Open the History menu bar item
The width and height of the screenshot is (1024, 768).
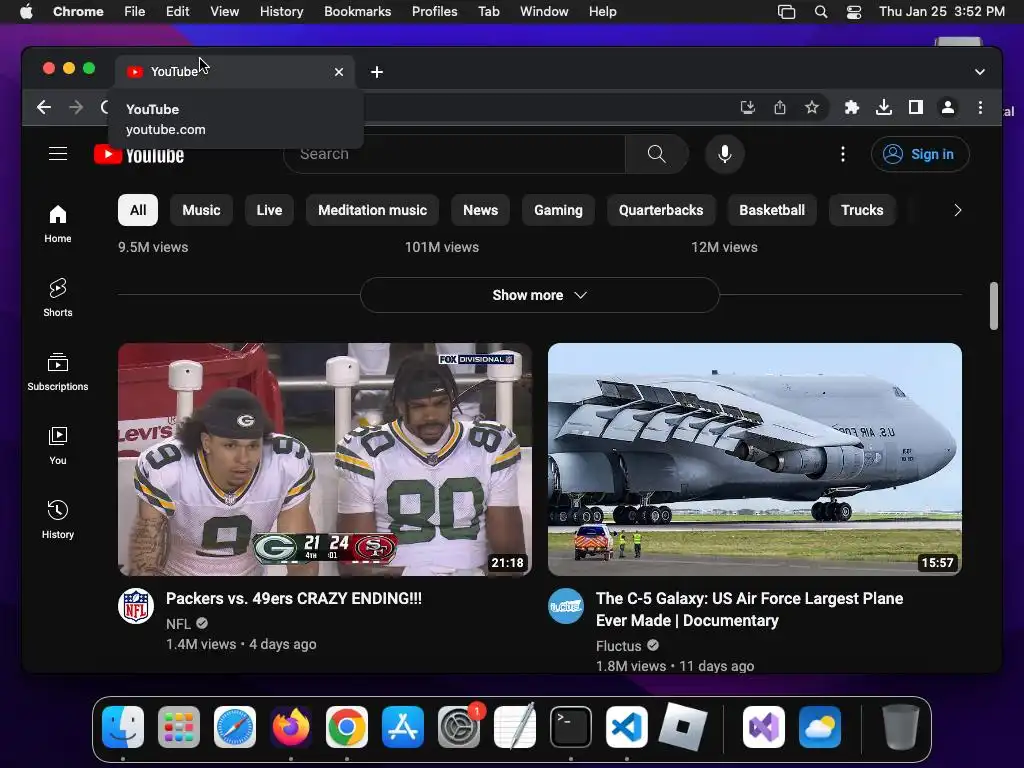pyautogui.click(x=281, y=12)
